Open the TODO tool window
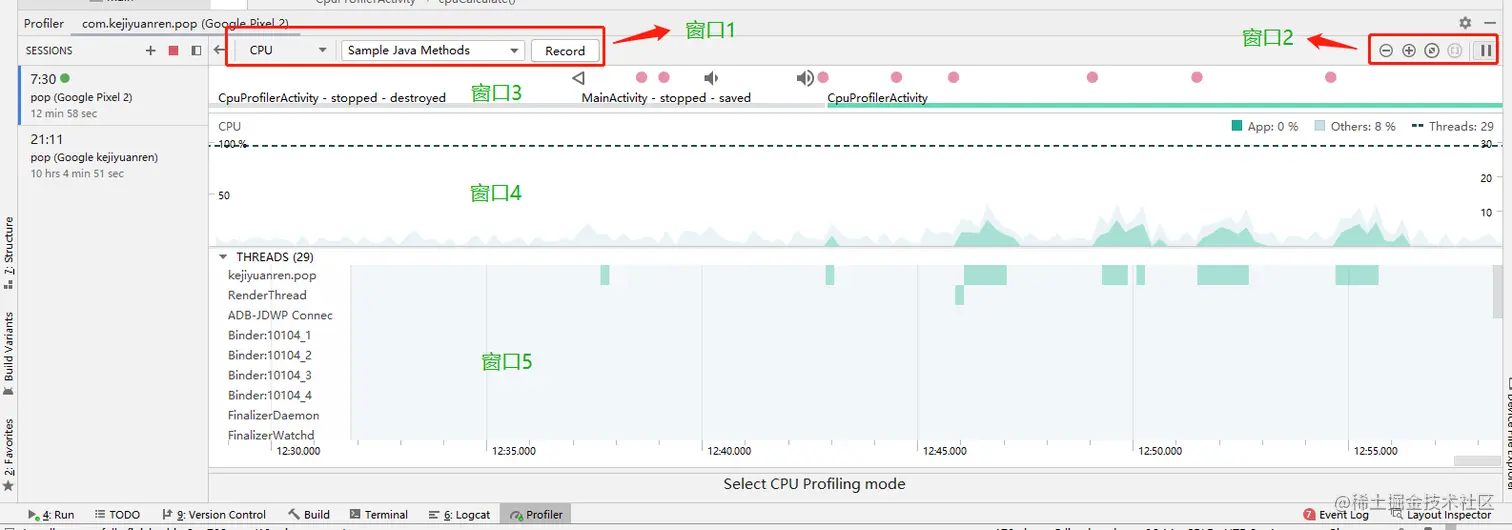Image resolution: width=1512 pixels, height=530 pixels. (117, 515)
